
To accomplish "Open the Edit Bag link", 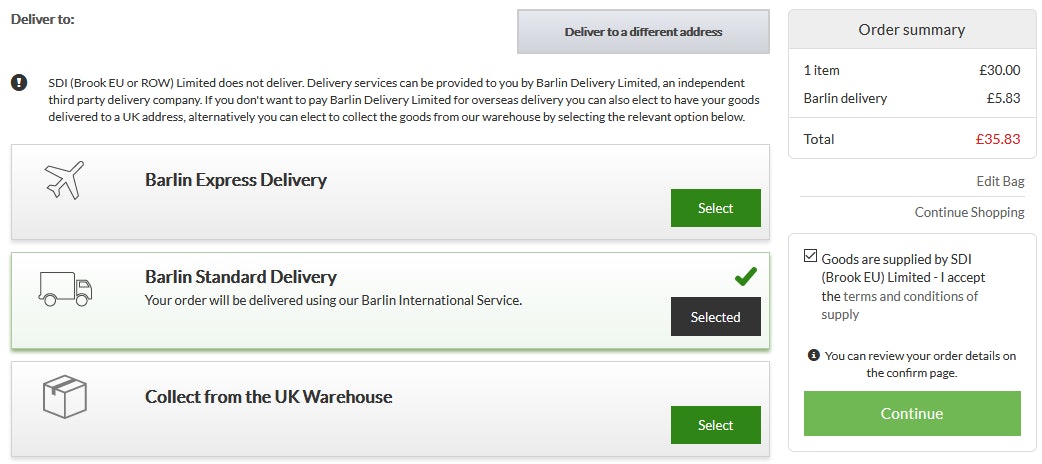I will click(x=1000, y=181).
